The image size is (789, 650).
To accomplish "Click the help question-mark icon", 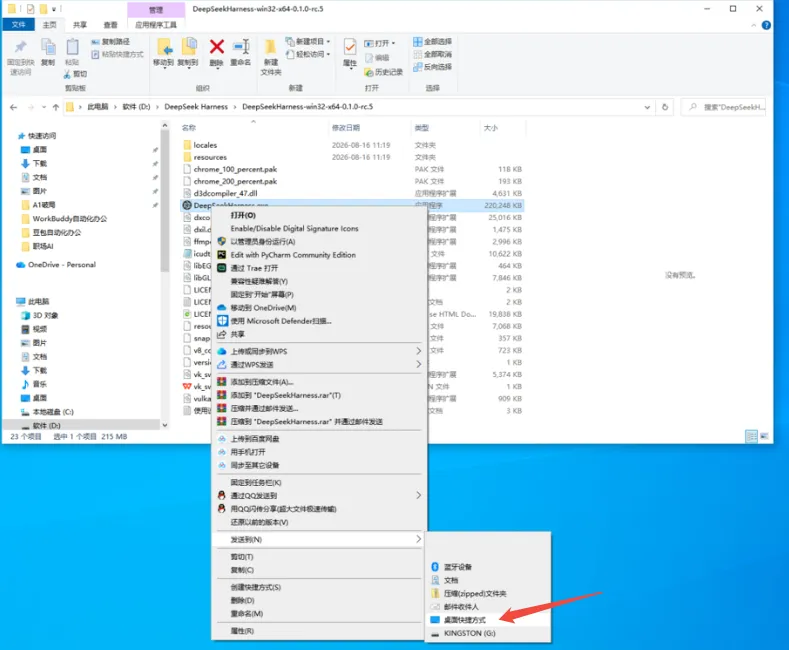I will [766, 25].
